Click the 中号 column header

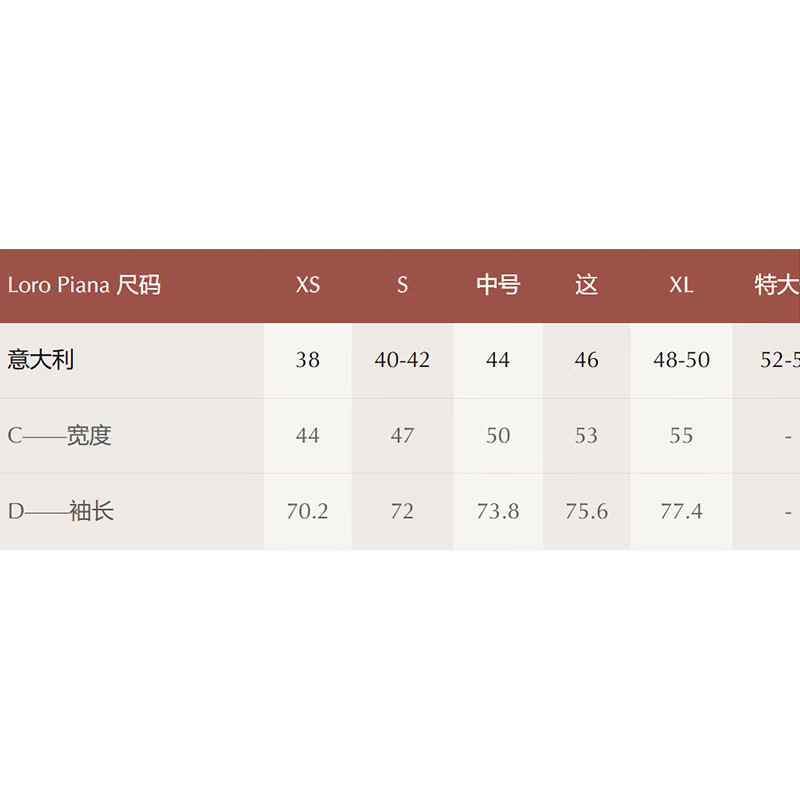pos(498,284)
